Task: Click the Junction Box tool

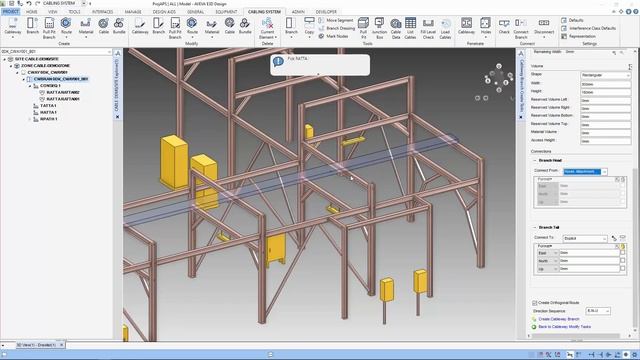Action: pyautogui.click(x=379, y=28)
